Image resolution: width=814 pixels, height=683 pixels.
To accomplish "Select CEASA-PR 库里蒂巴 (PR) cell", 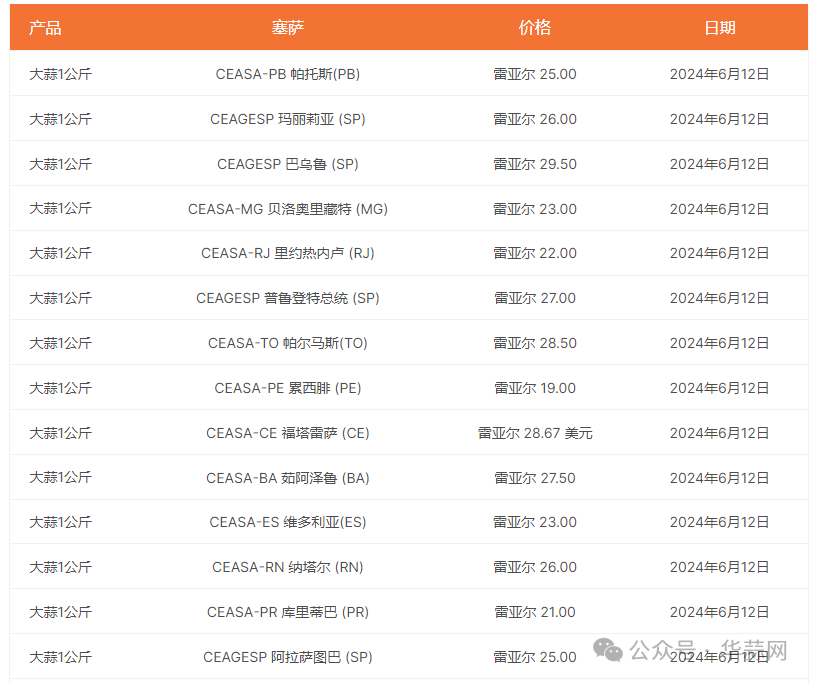I will click(288, 612).
